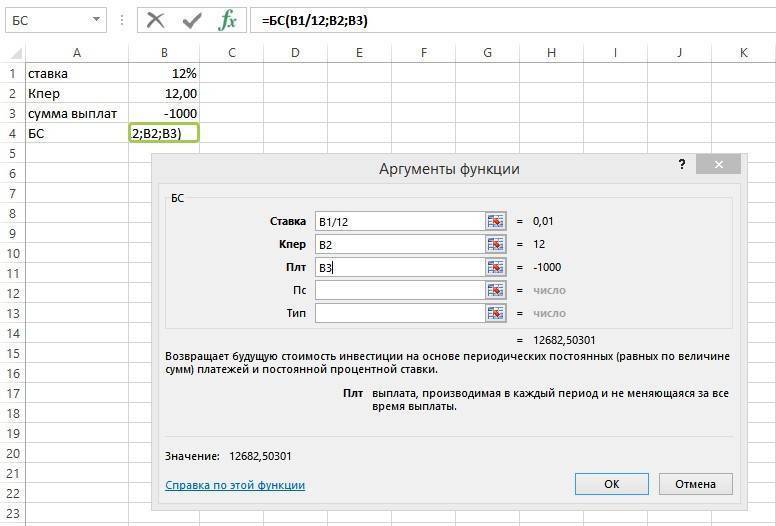
Task: Close the Аргументы функции dialog
Action: pos(718,165)
